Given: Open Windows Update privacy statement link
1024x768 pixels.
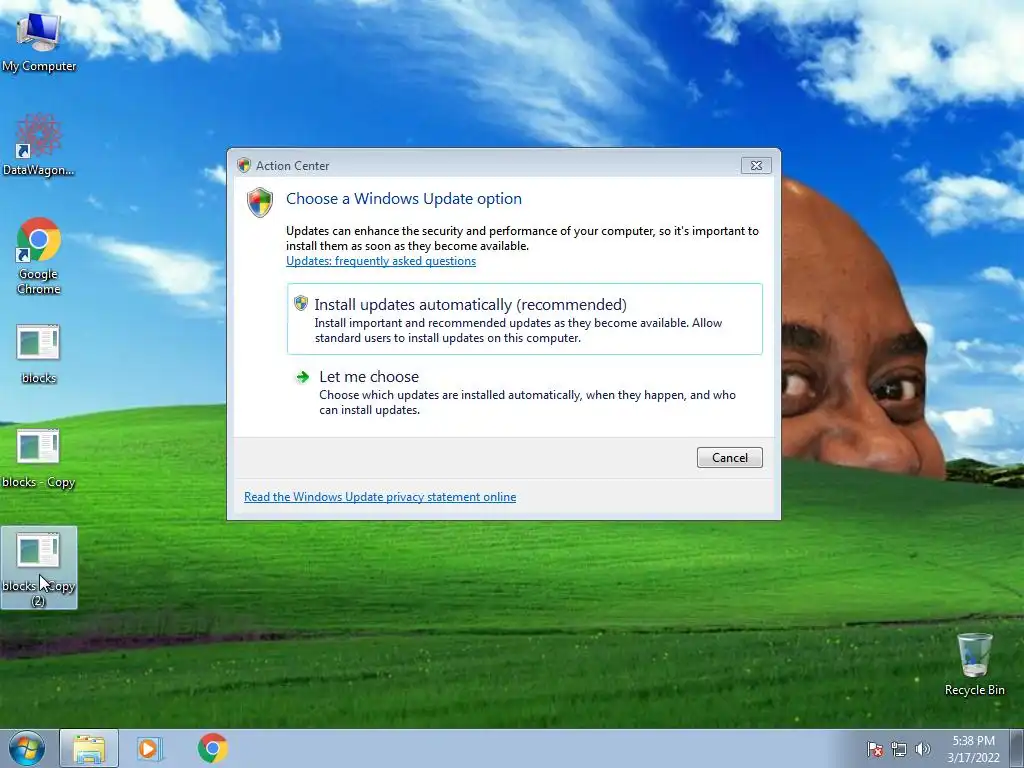Looking at the screenshot, I should point(380,497).
